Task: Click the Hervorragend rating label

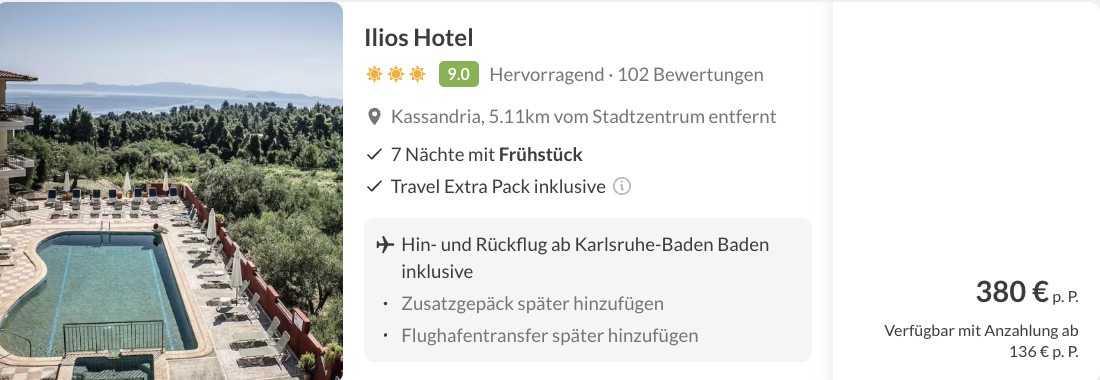Action: 546,74
